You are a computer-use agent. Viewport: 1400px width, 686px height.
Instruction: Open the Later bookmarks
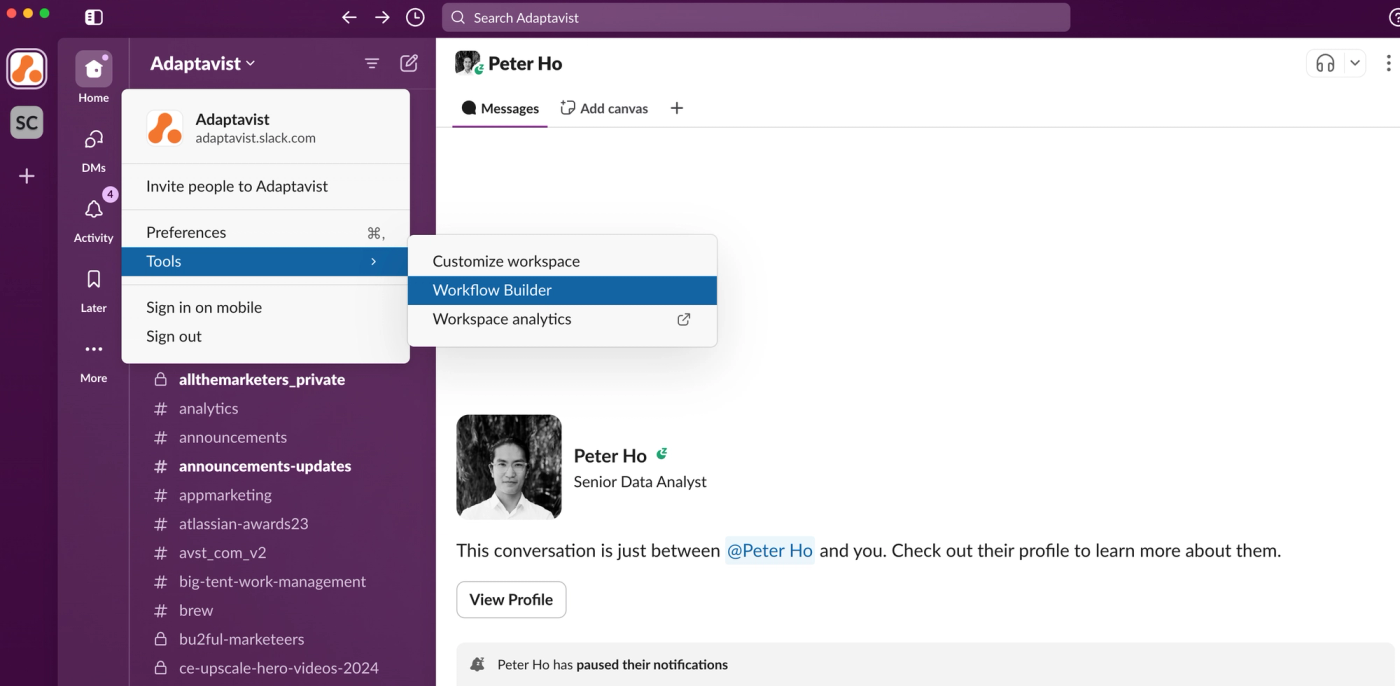tap(93, 288)
